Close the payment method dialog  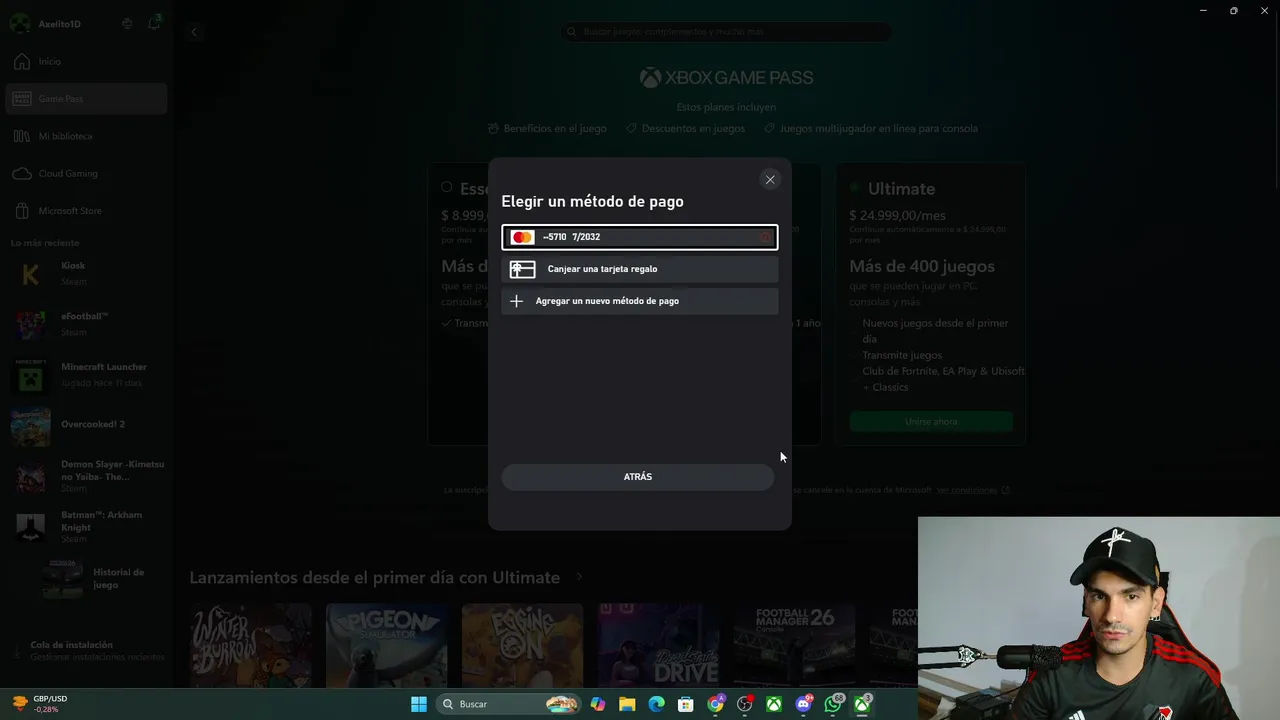point(770,180)
